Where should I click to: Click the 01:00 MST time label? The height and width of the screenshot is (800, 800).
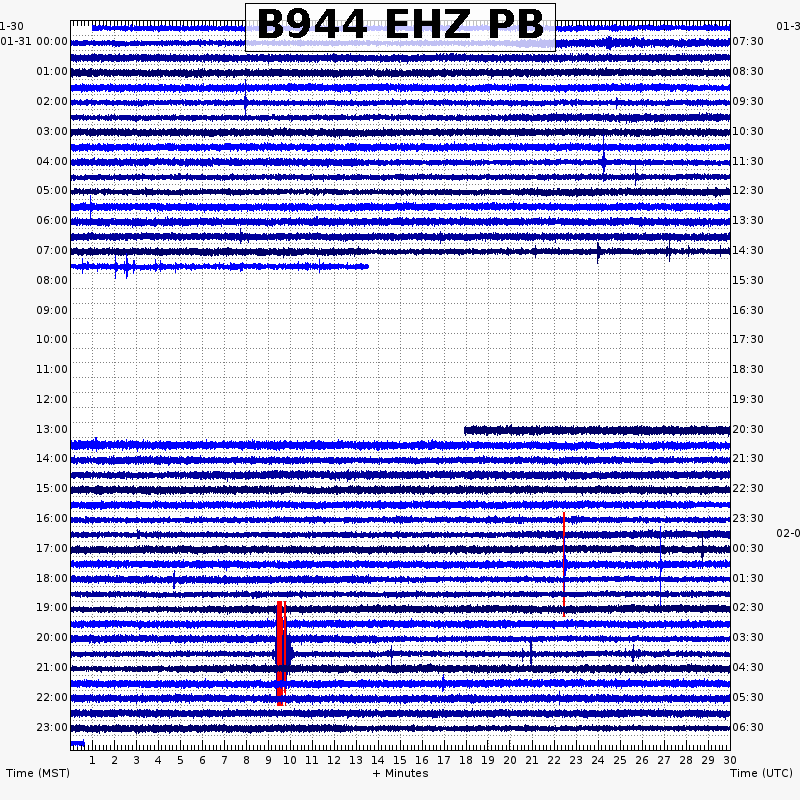(52, 71)
